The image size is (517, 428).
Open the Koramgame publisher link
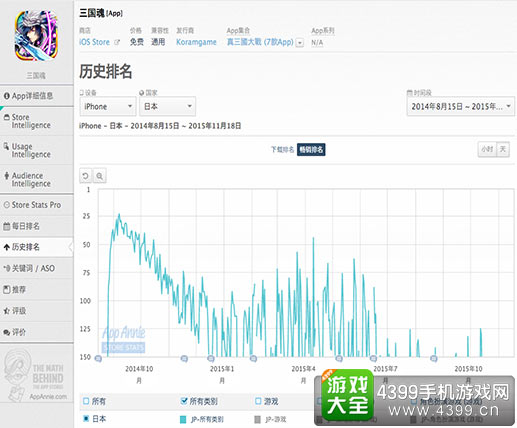(x=196, y=42)
